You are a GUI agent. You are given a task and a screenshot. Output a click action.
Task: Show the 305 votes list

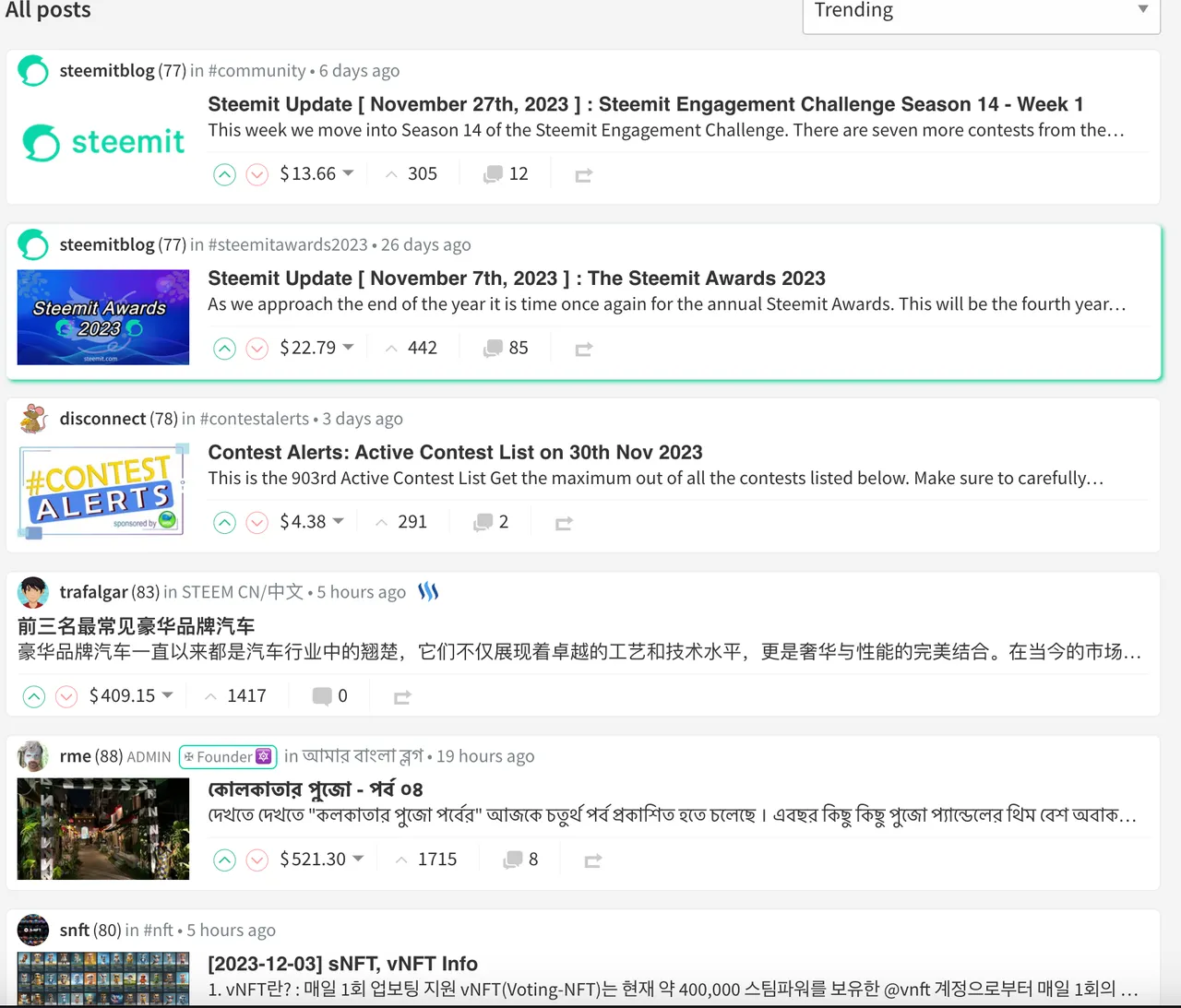[412, 173]
